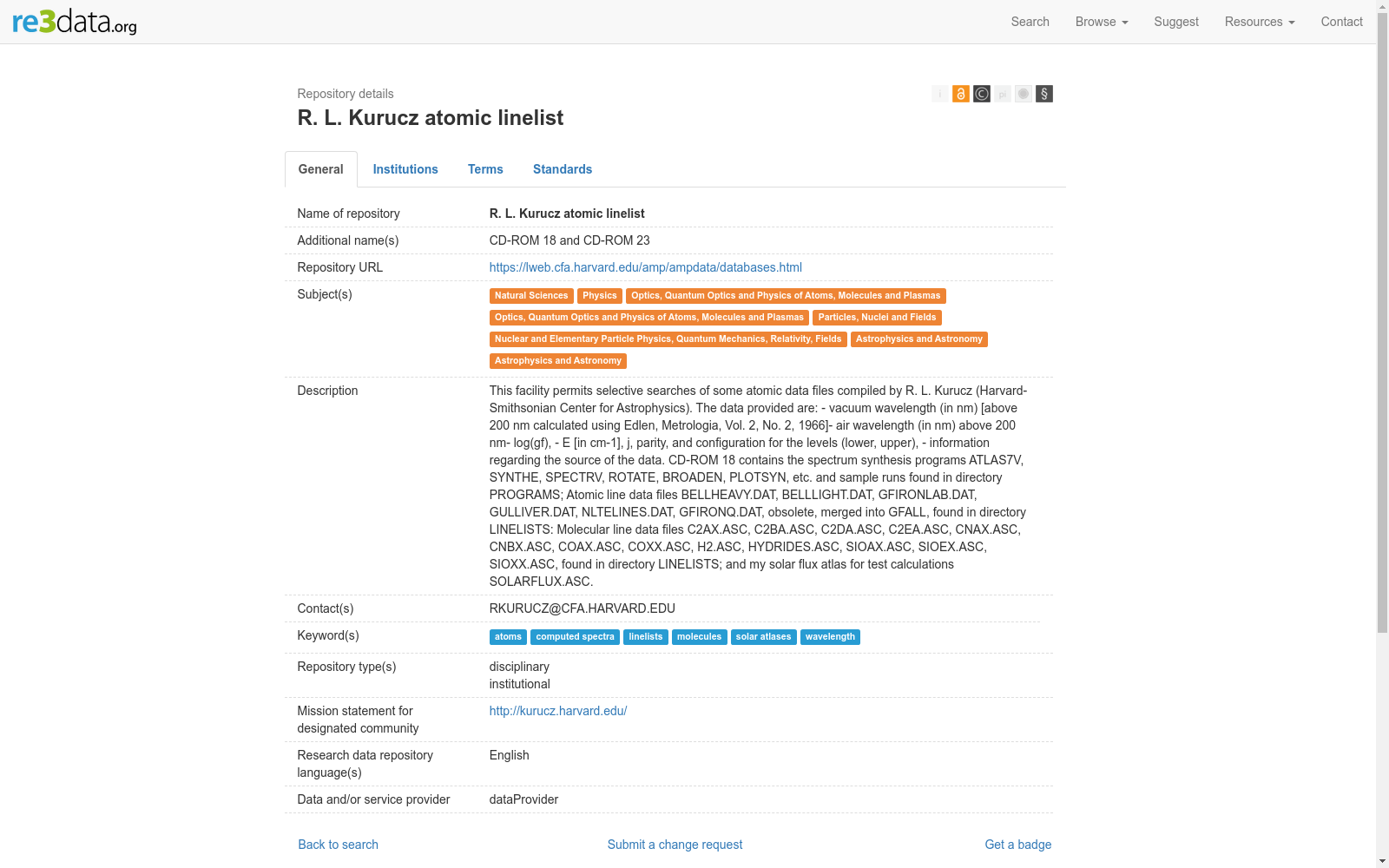Click the 'CD-ROM 18 and CD-ROM 23' value
1389x868 pixels.
click(569, 240)
